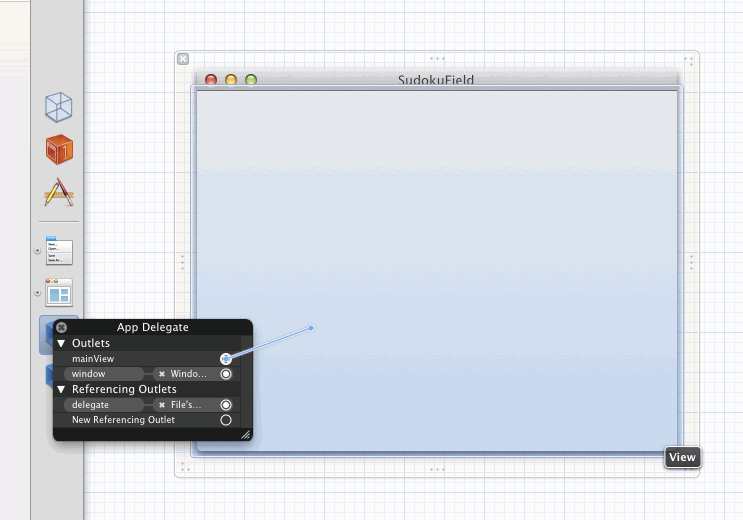This screenshot has width=743, height=520.
Task: Select the First Responder orange cube icon
Action: pyautogui.click(x=59, y=149)
